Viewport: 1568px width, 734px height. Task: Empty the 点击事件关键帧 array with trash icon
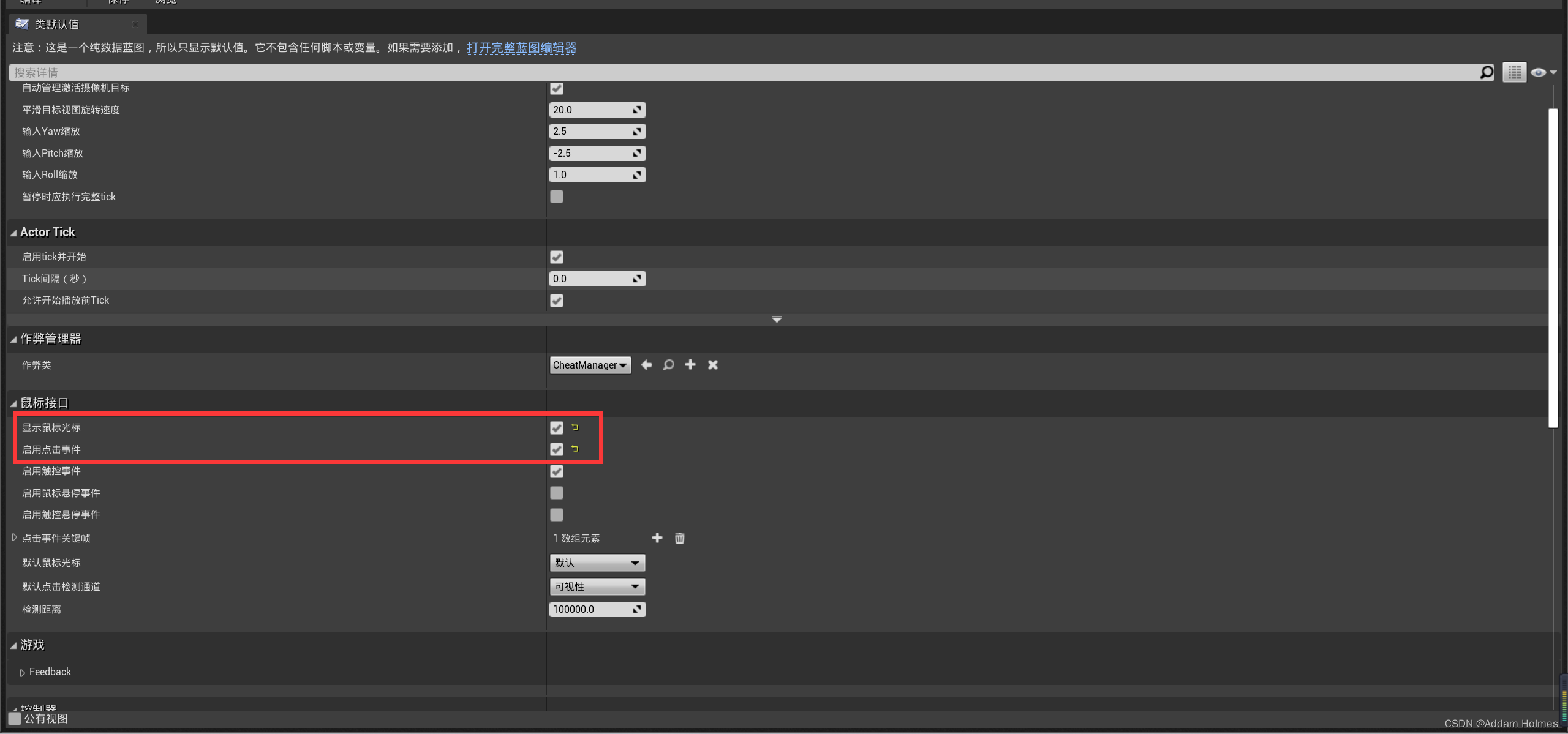(x=679, y=538)
